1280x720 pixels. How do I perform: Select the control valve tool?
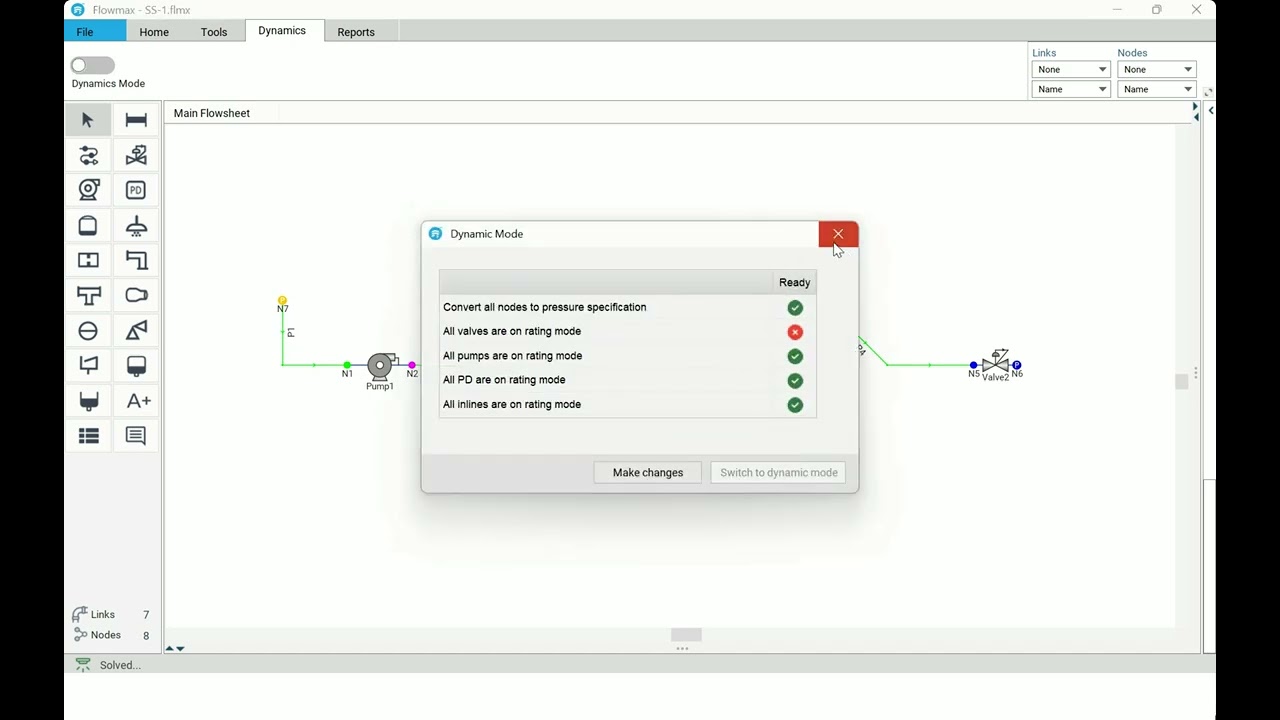click(x=136, y=155)
